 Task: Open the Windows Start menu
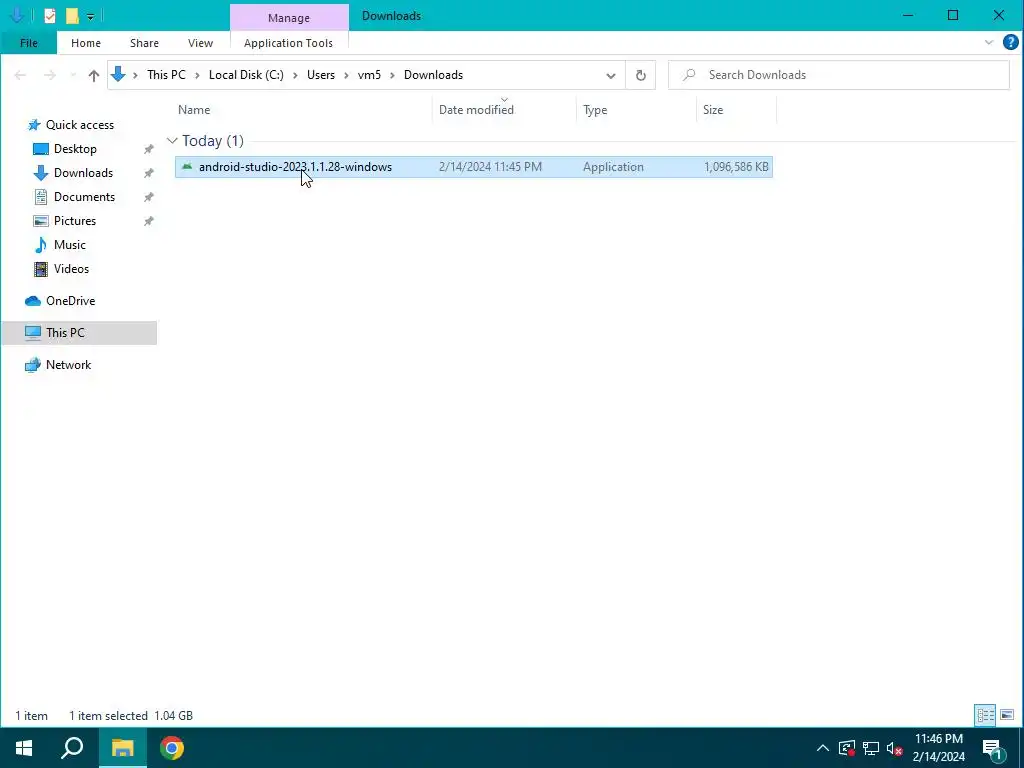click(24, 748)
